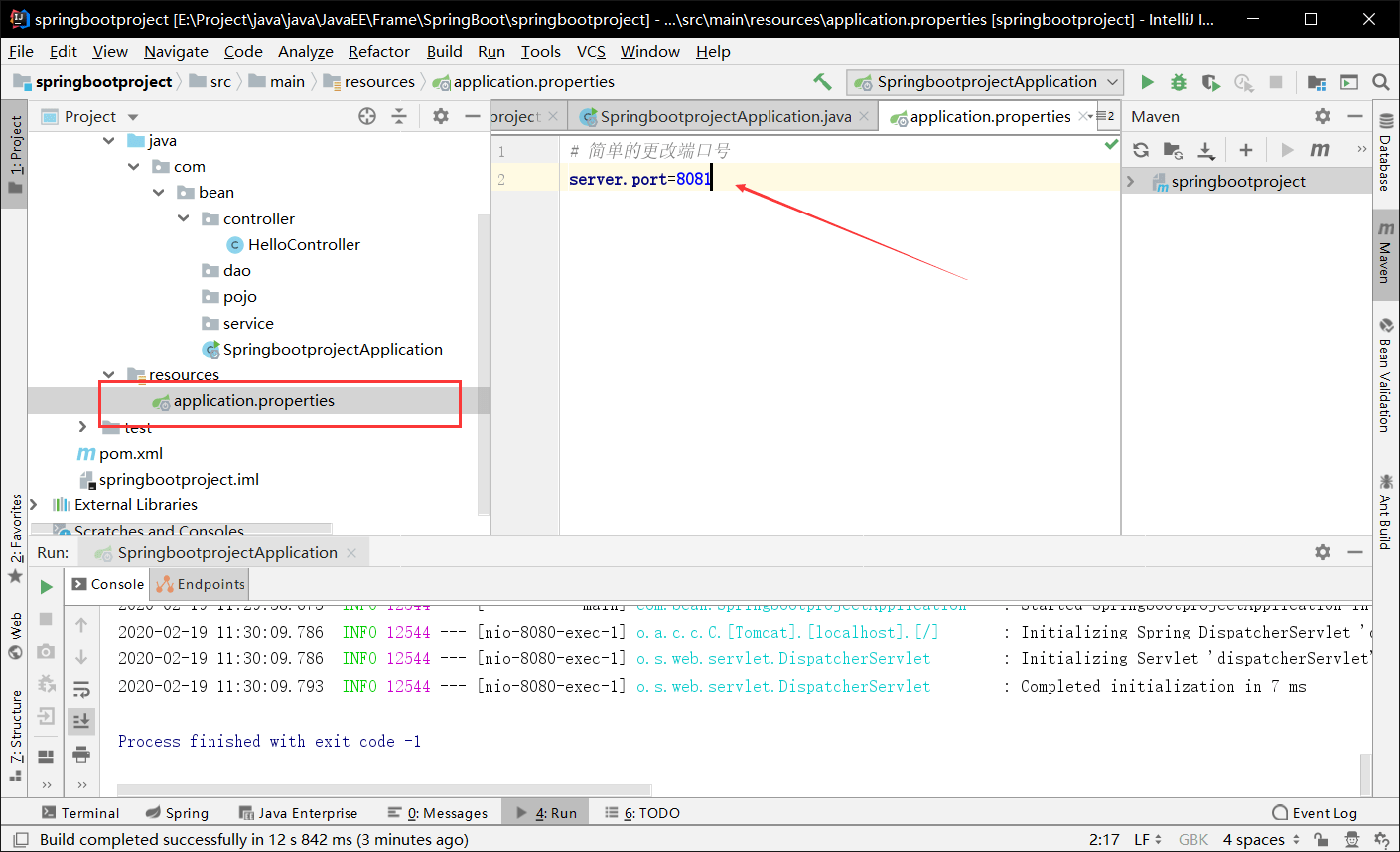Run SpringbootprojectApplication with the green toolbar play icon

(x=1147, y=82)
